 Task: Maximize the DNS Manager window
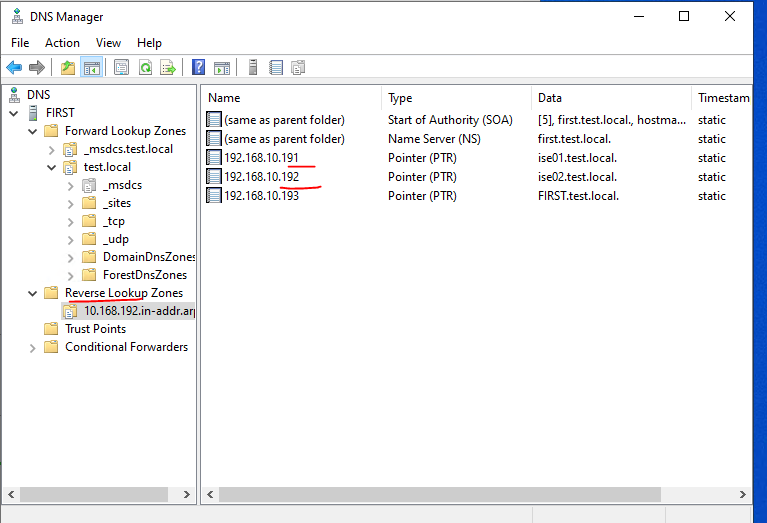click(684, 16)
